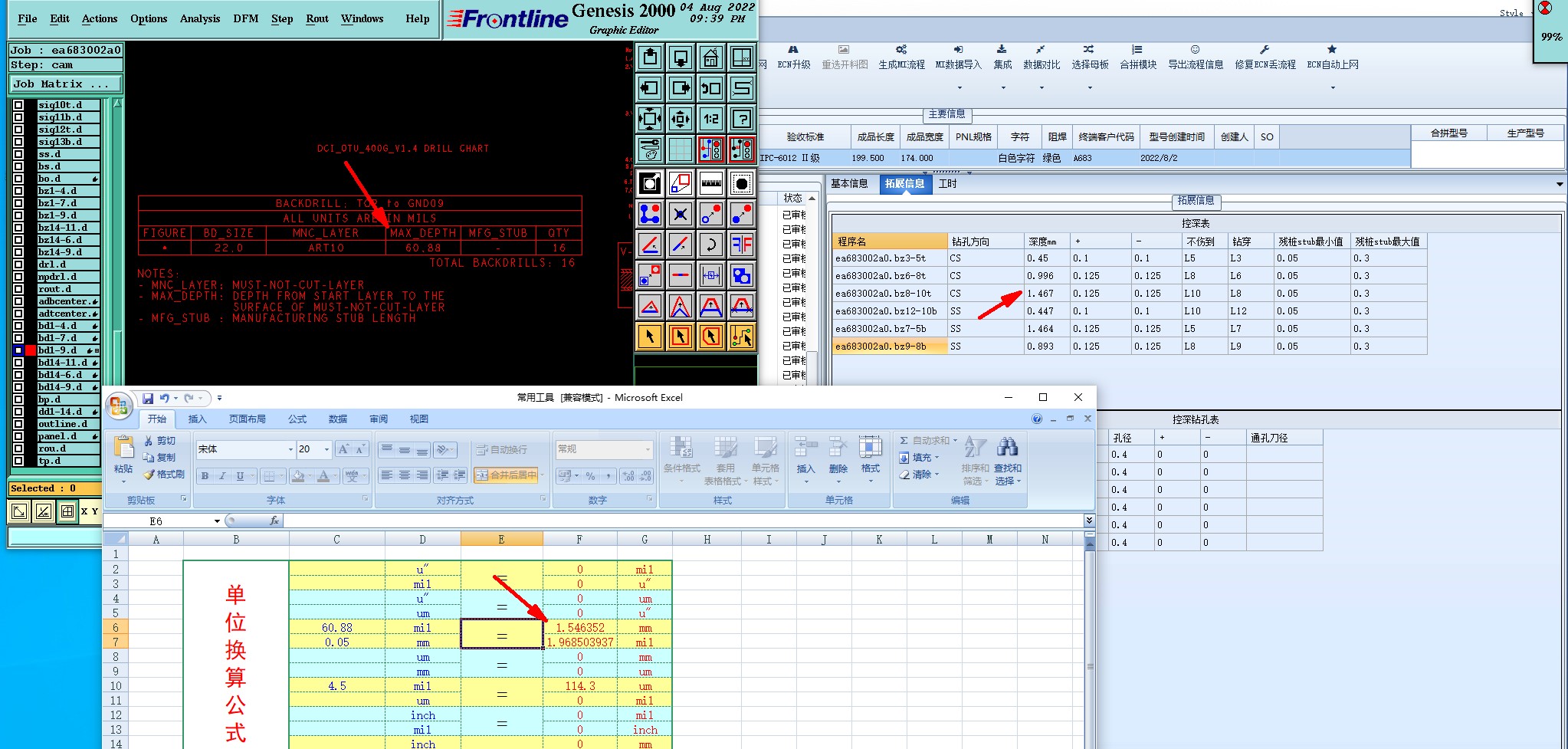Click the Excel help question icon
Screen dimensions: 1568x749
(x=1037, y=419)
